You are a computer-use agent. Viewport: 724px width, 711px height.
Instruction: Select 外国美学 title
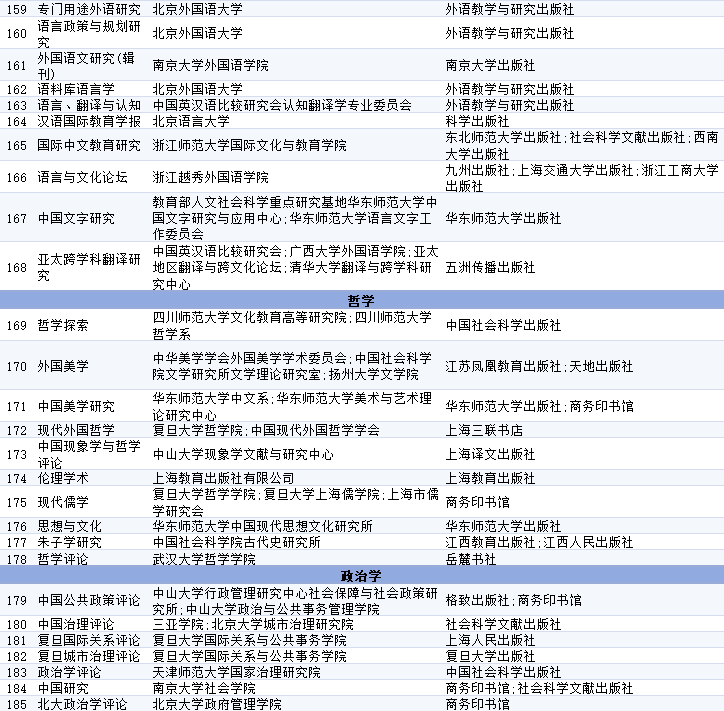(63, 366)
